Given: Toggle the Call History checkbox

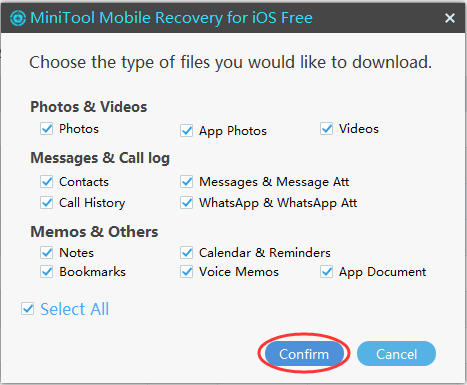Looking at the screenshot, I should (47, 202).
